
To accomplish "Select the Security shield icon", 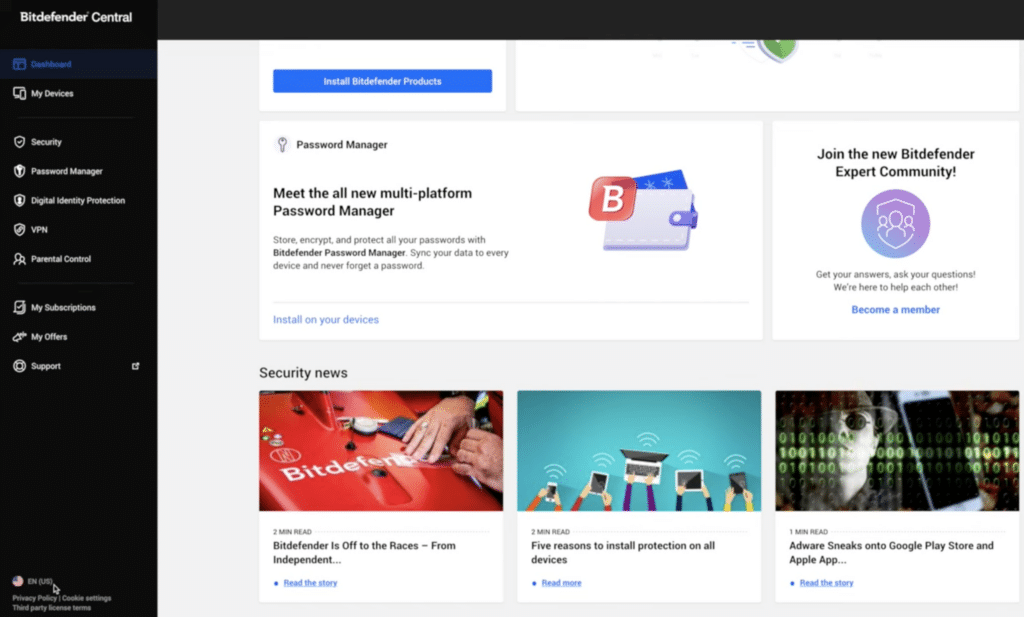I will (x=19, y=142).
